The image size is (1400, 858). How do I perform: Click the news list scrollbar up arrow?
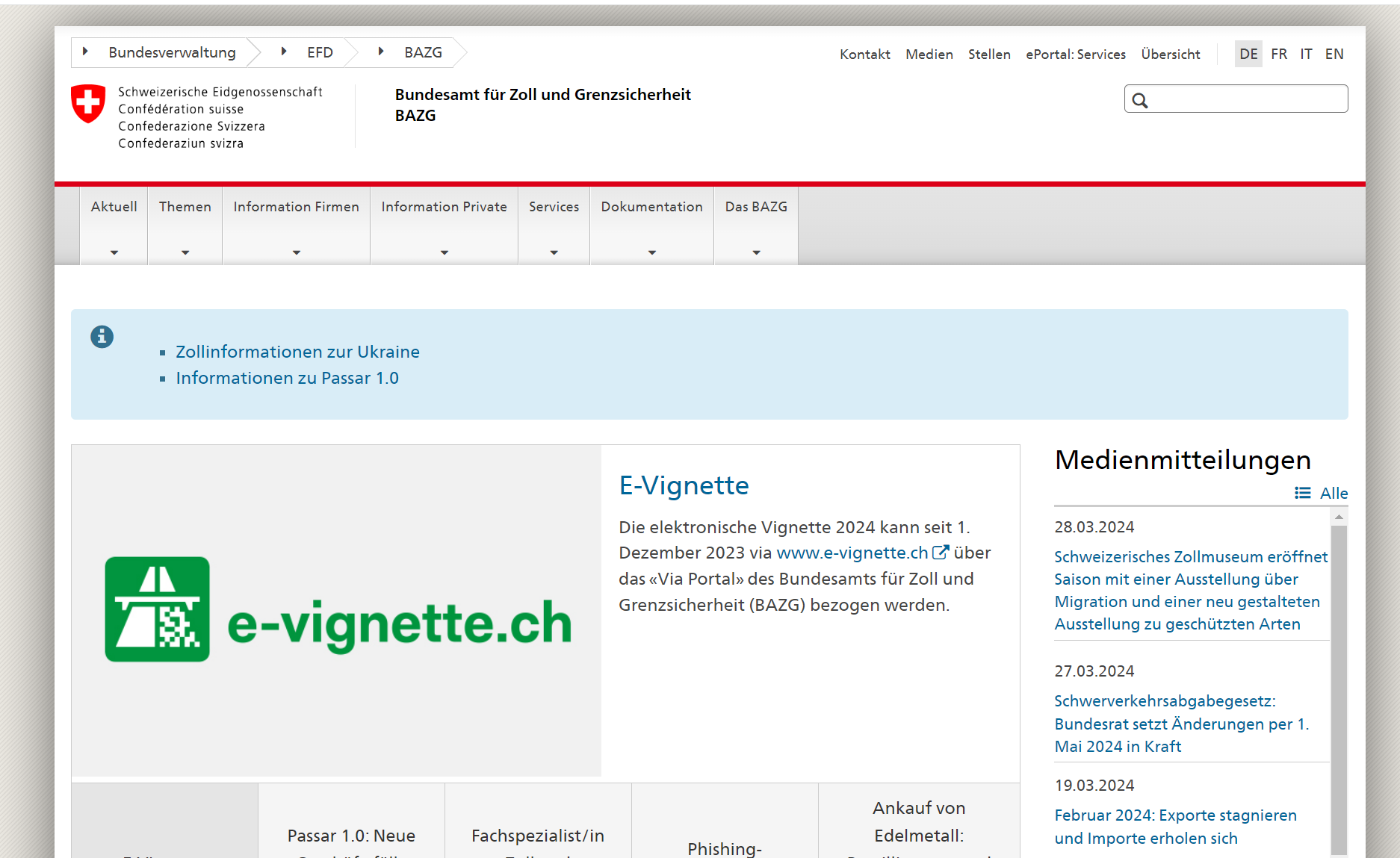click(x=1339, y=517)
